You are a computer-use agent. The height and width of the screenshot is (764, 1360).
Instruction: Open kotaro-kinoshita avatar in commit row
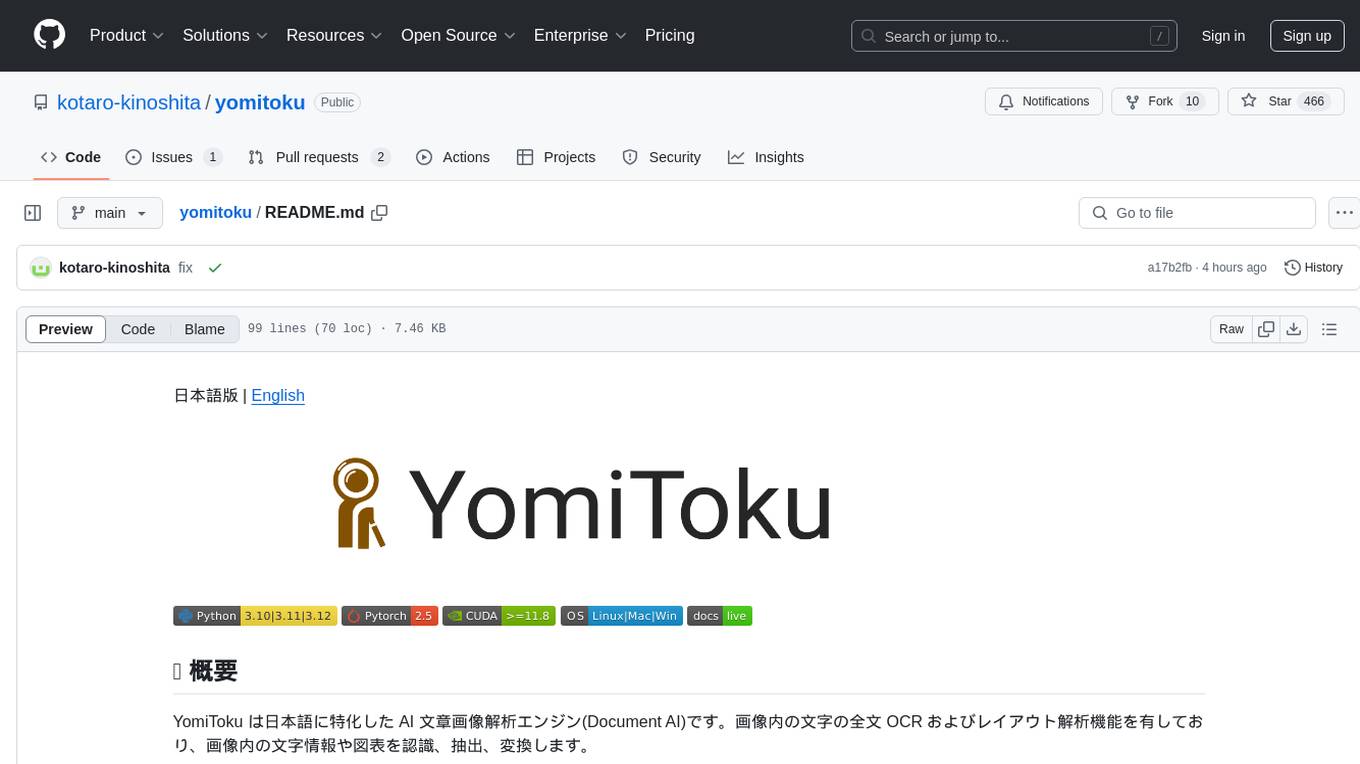(41, 268)
